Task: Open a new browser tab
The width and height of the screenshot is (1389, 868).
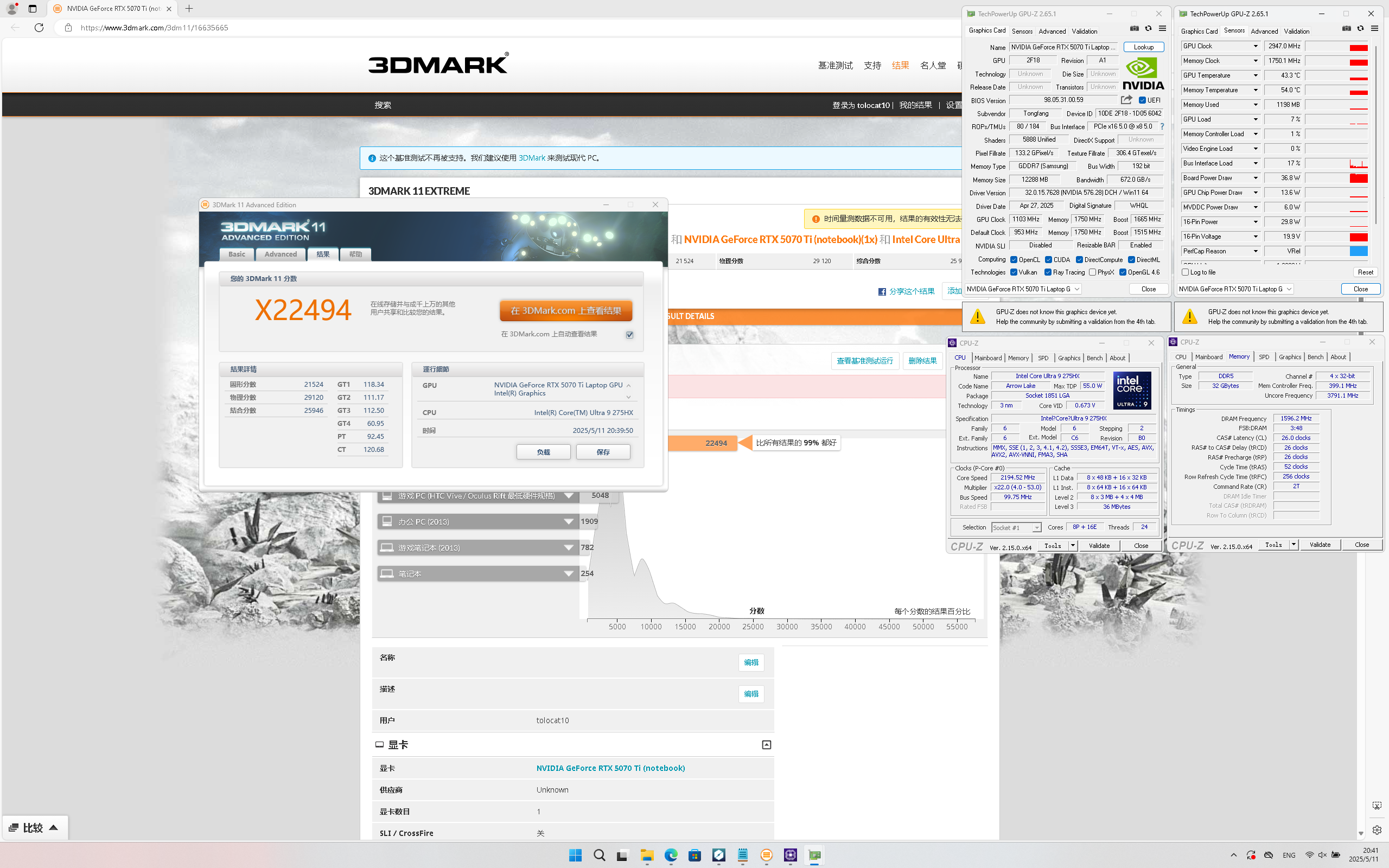Action: (189, 9)
